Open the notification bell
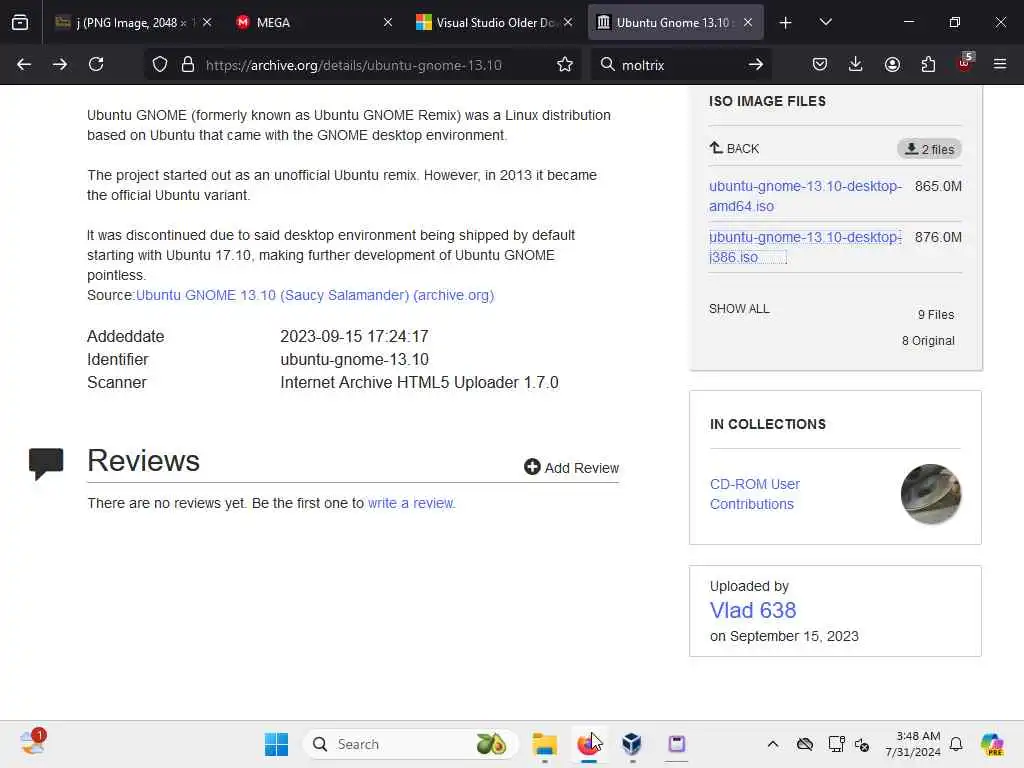Screen dimensions: 1024x768 pos(956,744)
